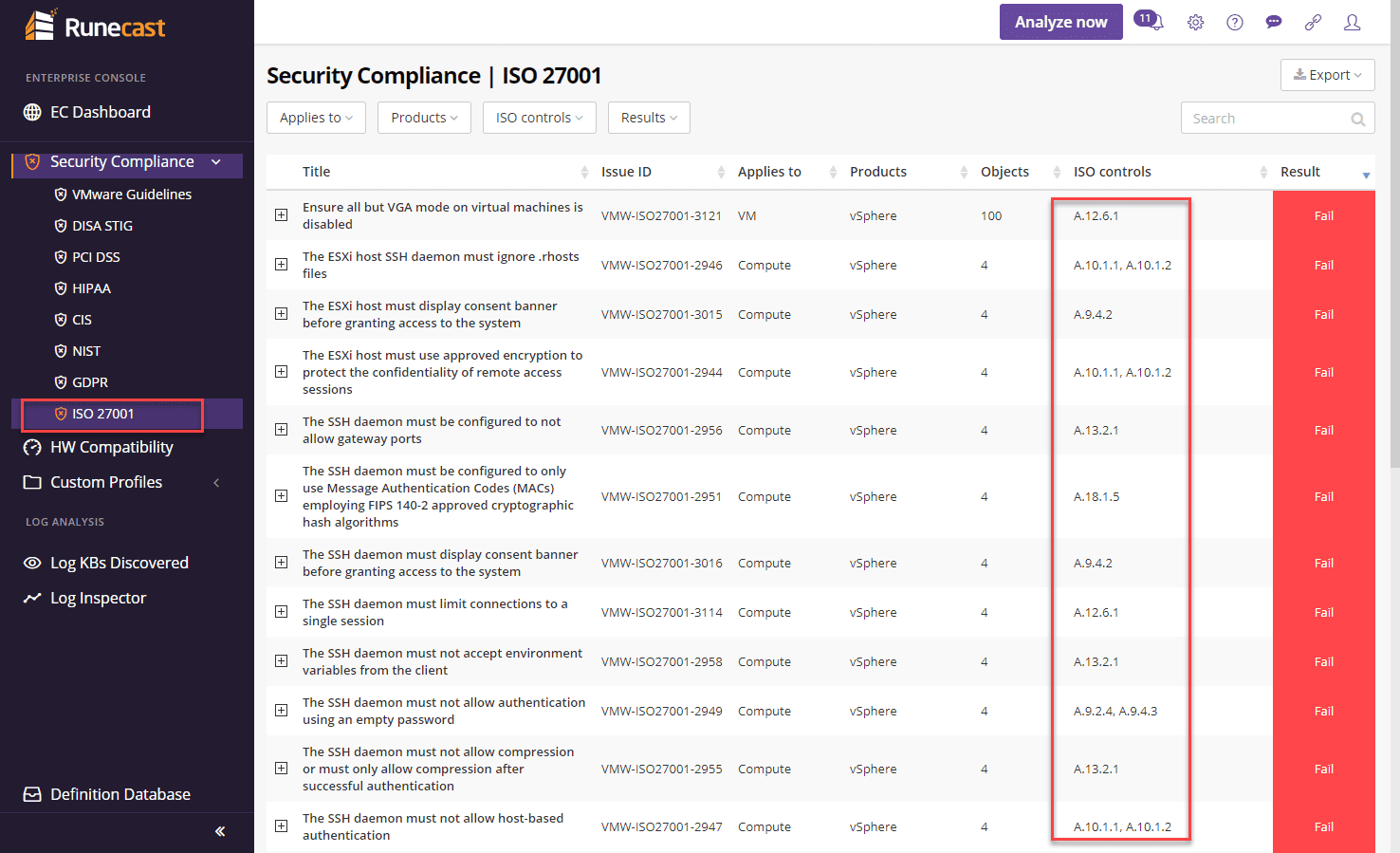Open EC Dashboard

click(x=101, y=112)
